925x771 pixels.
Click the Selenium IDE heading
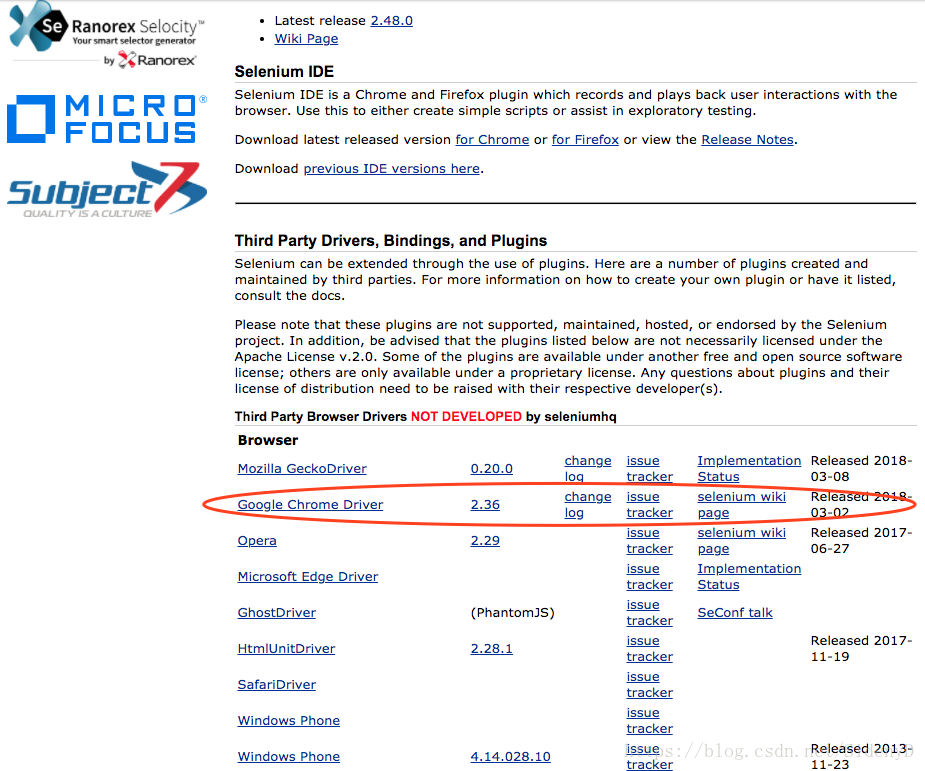tap(284, 72)
